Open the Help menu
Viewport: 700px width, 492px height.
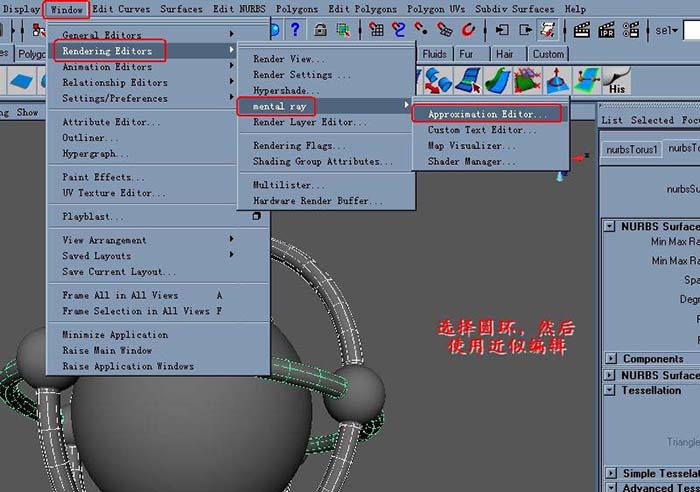point(575,9)
